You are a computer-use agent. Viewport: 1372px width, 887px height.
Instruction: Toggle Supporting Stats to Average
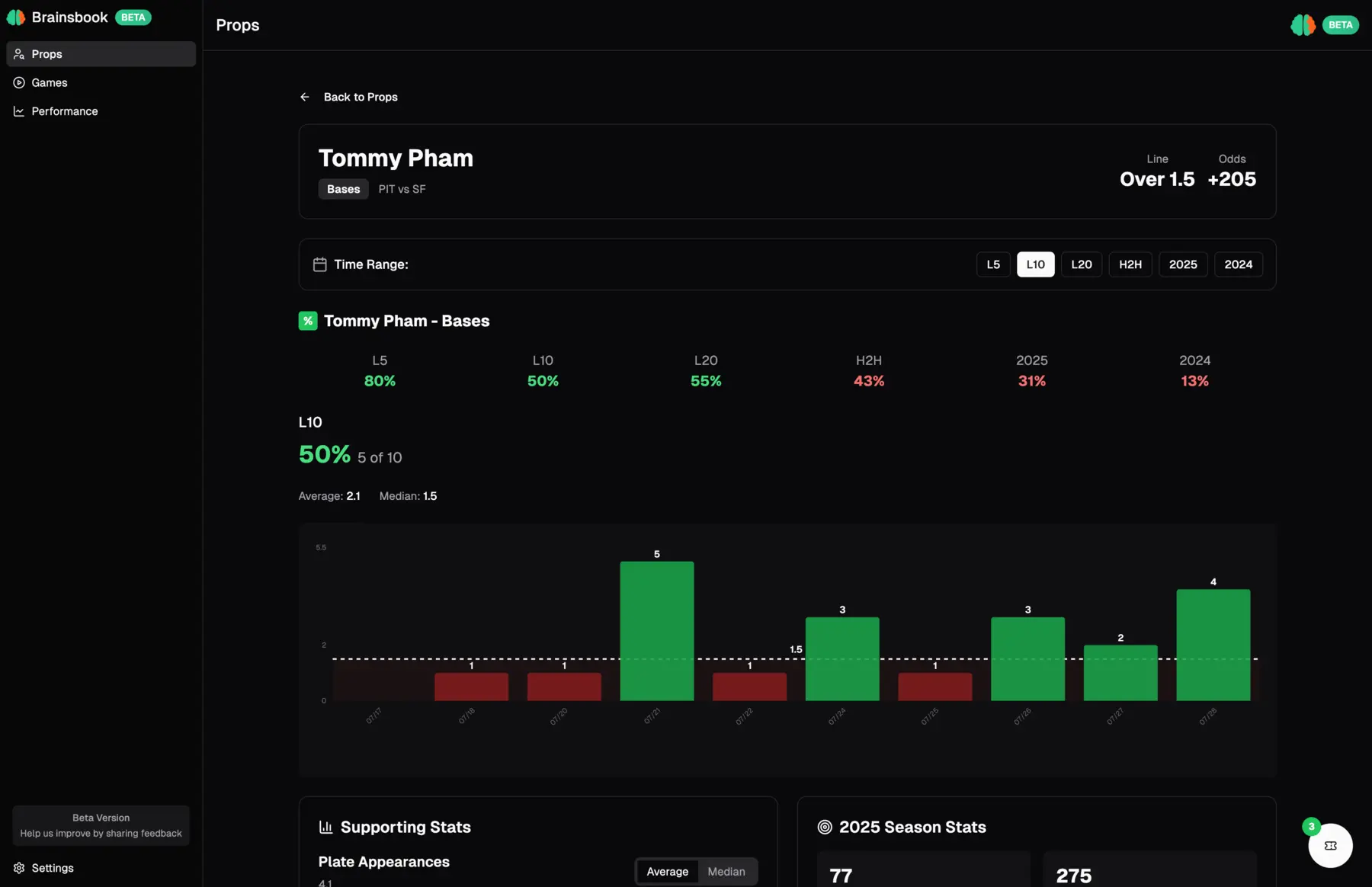tap(668, 872)
